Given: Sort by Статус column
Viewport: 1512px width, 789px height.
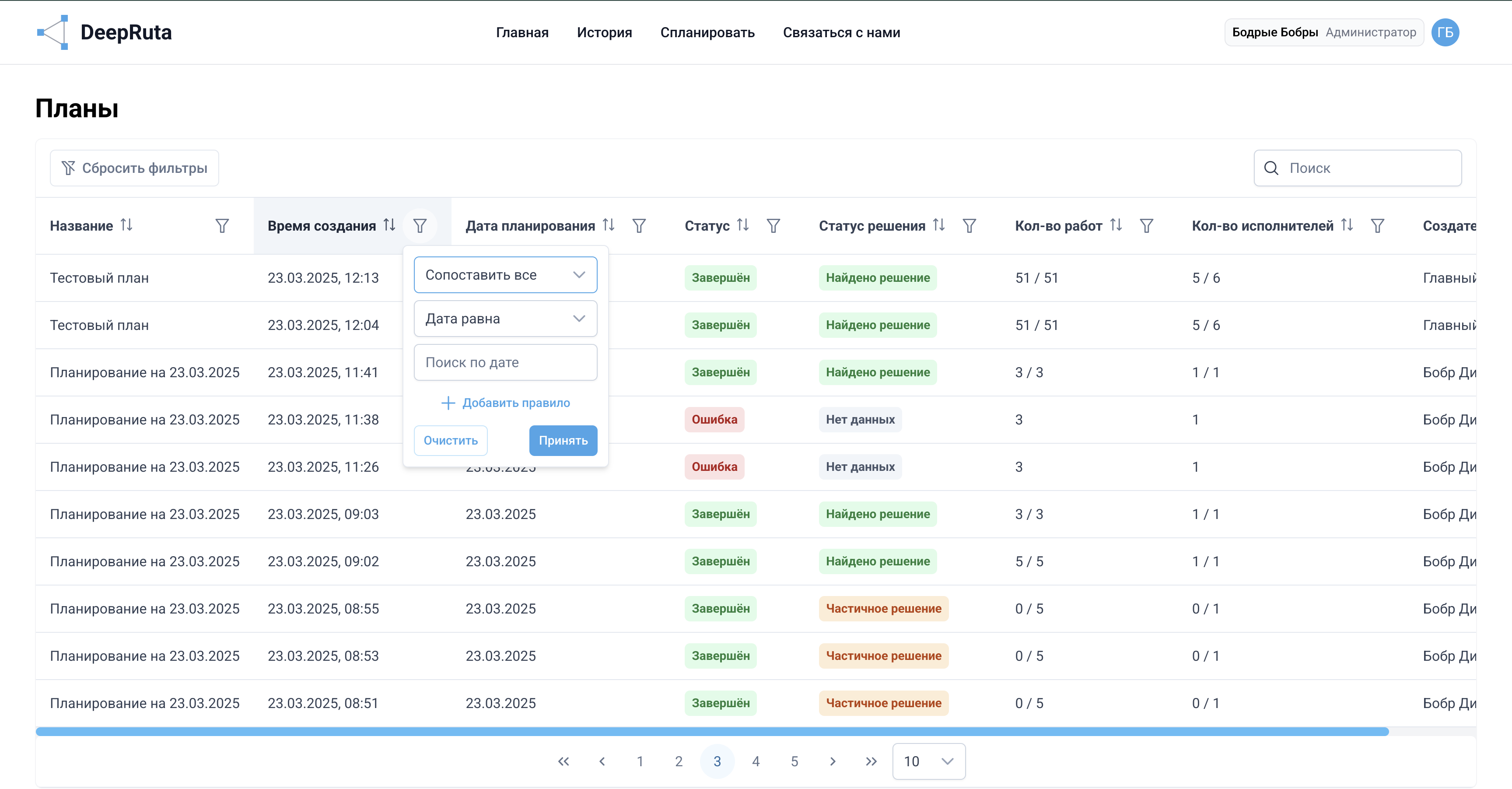Looking at the screenshot, I should pos(743,225).
